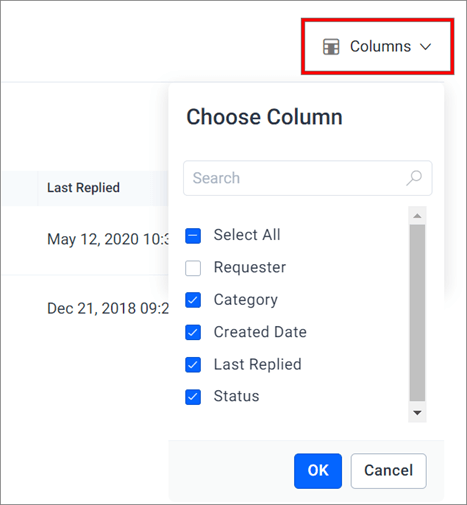Image resolution: width=467 pixels, height=505 pixels.
Task: Confirm column selection with OK
Action: pos(318,471)
